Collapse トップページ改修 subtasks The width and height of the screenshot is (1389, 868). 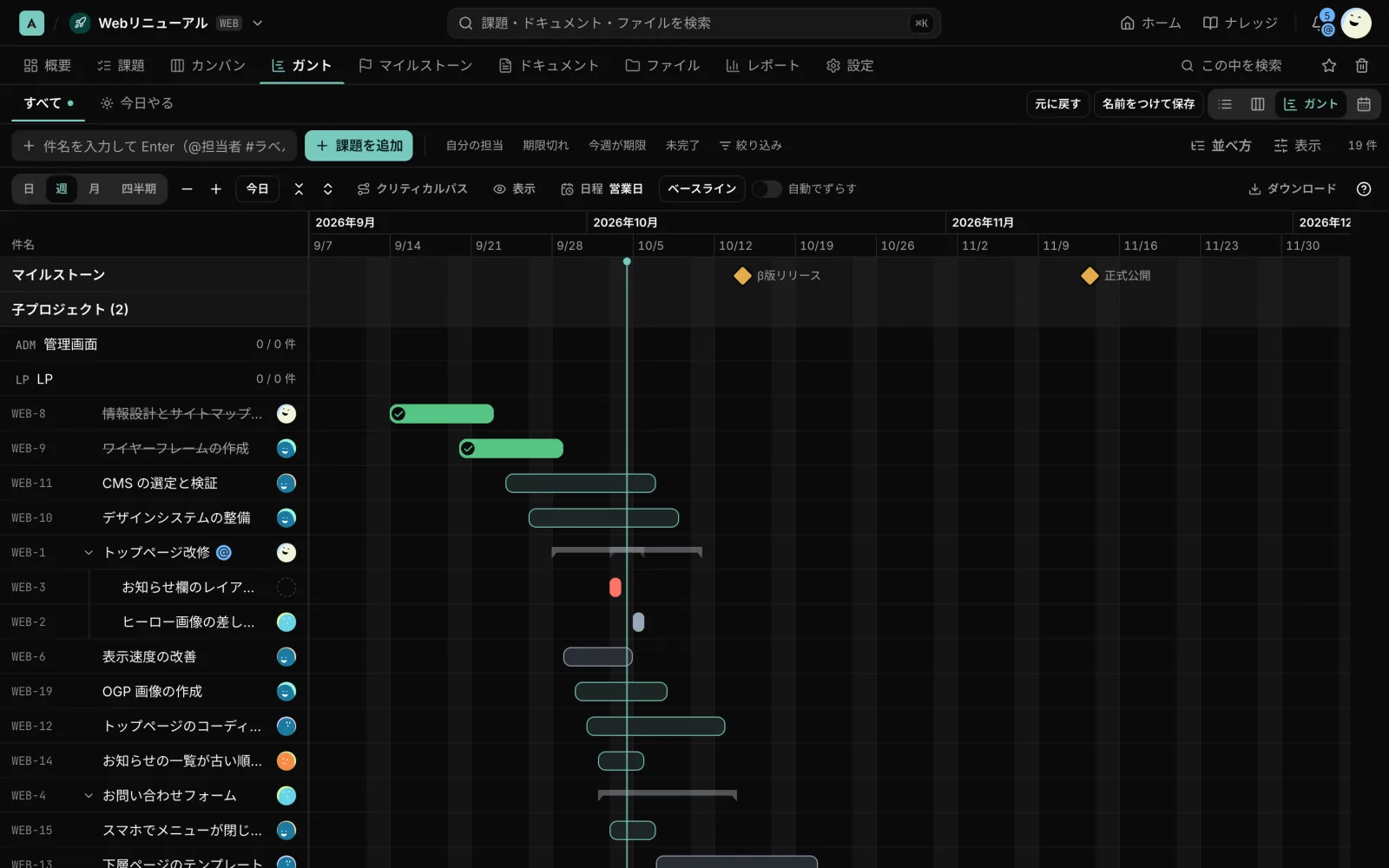(89, 553)
